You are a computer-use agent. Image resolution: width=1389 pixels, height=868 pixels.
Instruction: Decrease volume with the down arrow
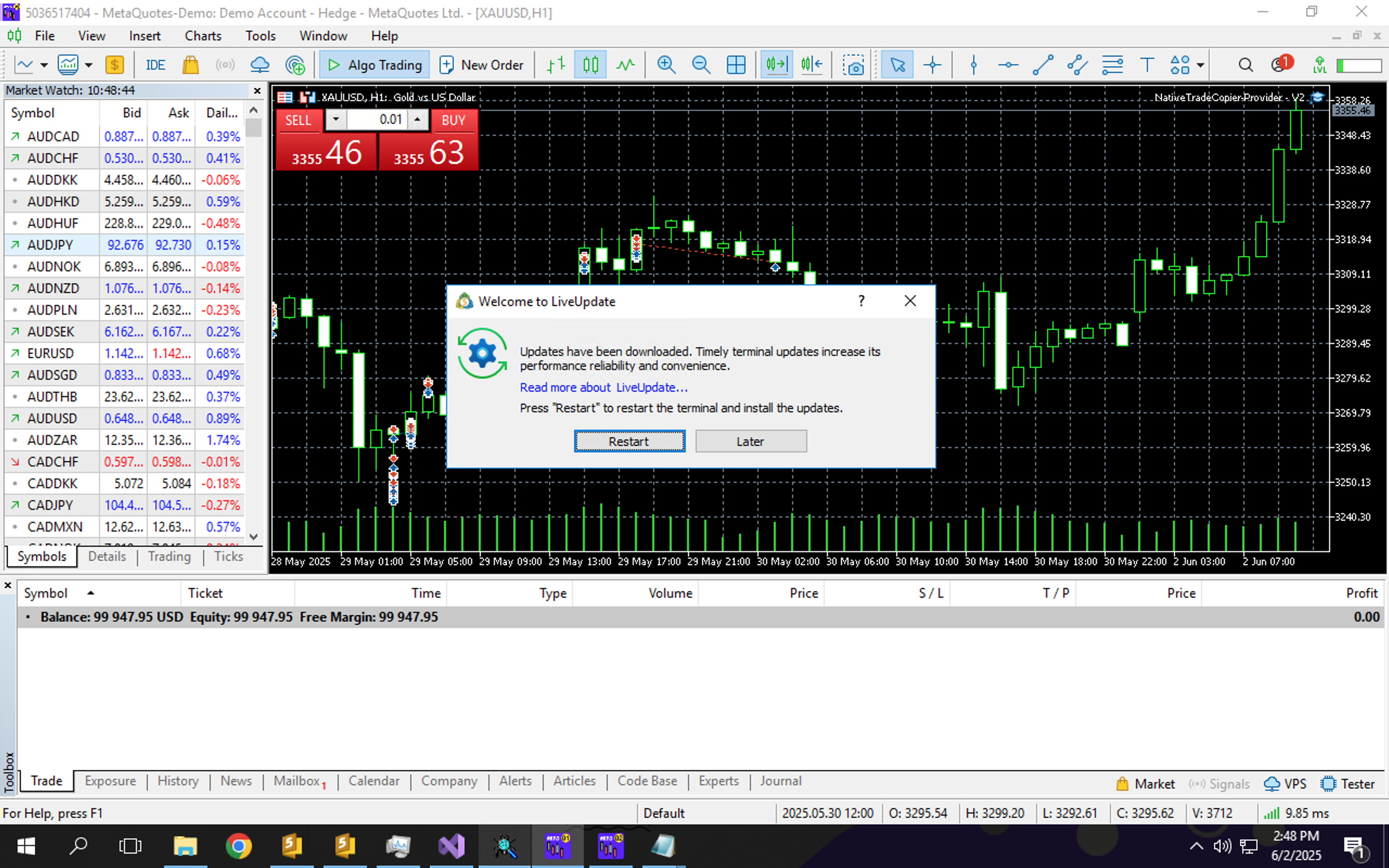(336, 119)
